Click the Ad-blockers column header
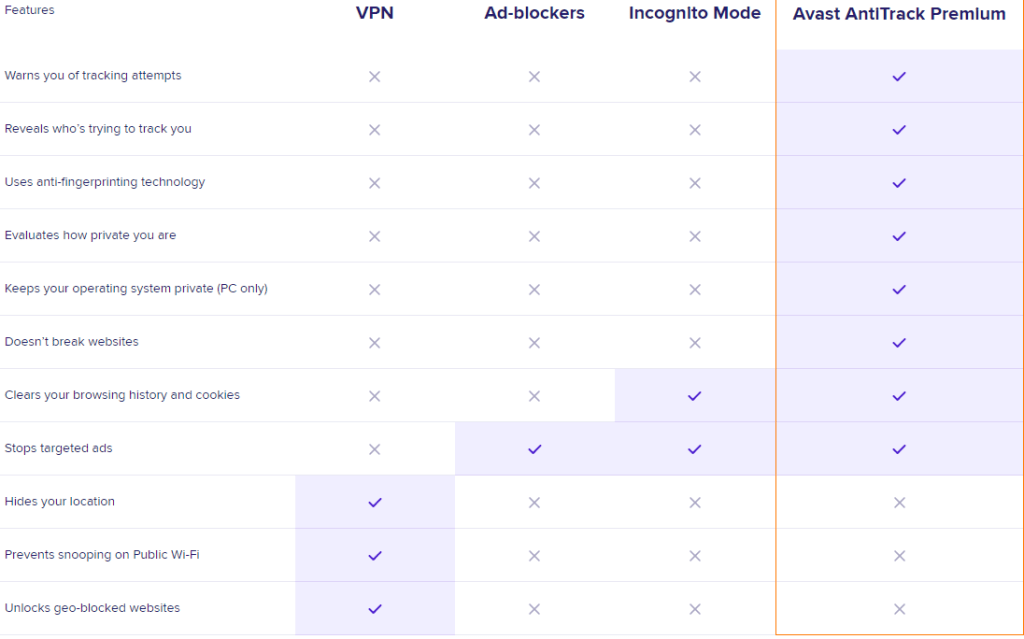The height and width of the screenshot is (639, 1024). point(534,13)
